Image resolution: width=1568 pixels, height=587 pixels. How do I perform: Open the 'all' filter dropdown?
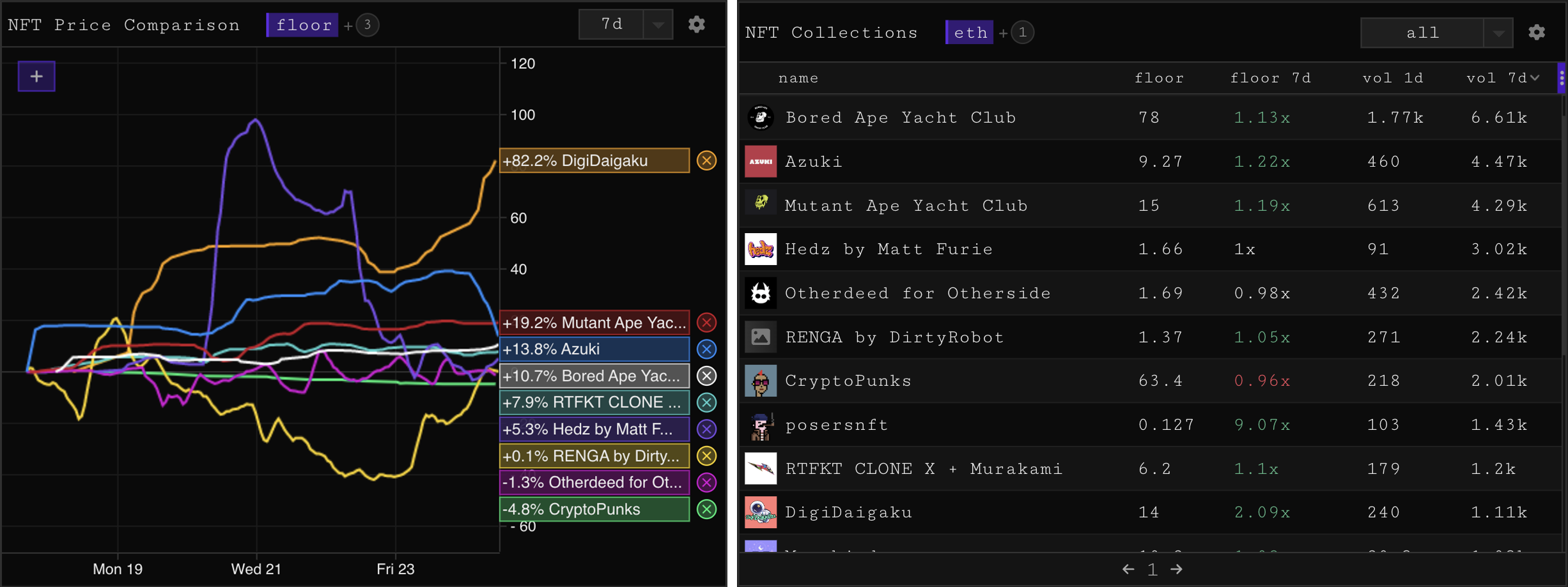point(1436,33)
